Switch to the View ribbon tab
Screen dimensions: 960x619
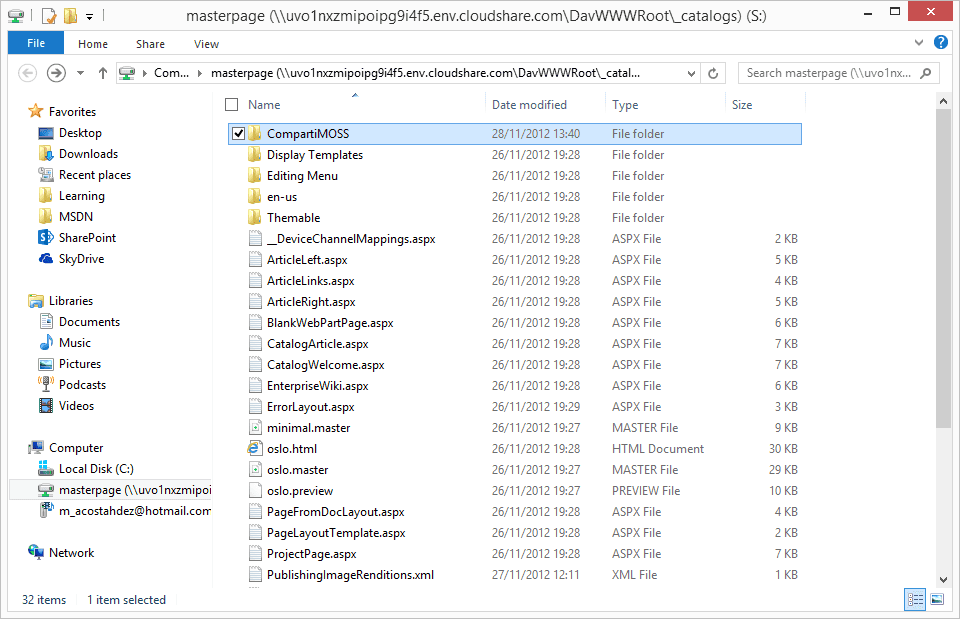click(206, 44)
